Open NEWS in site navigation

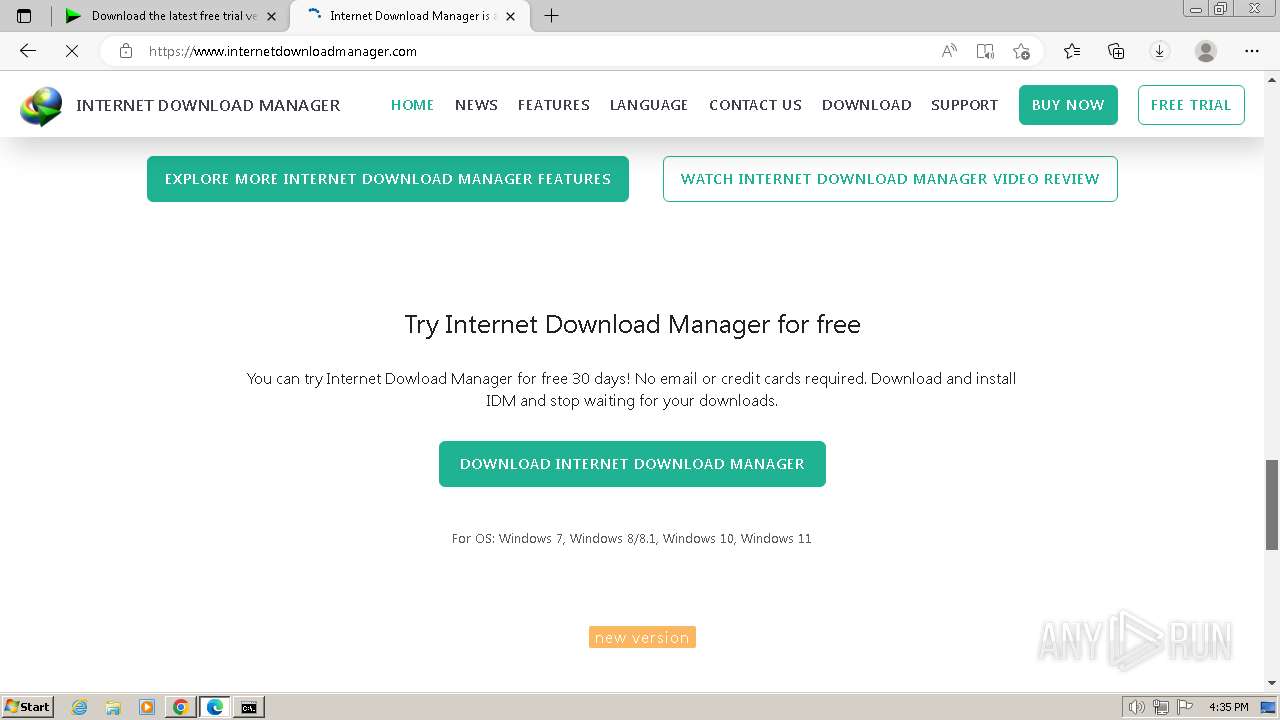click(476, 105)
